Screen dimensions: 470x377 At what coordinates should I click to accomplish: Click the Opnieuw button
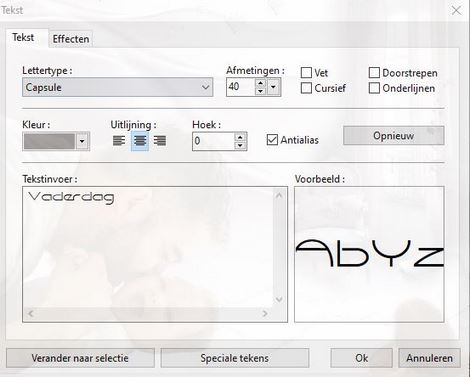click(x=394, y=136)
